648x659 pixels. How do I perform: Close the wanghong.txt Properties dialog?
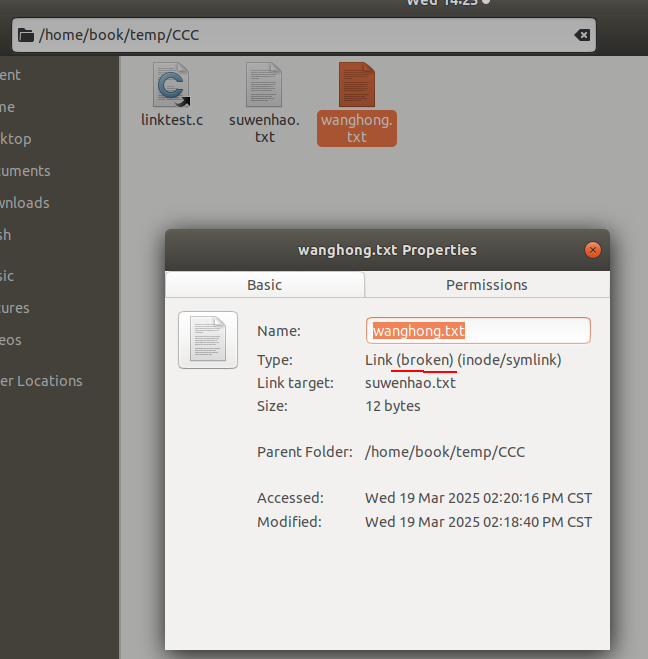click(593, 250)
